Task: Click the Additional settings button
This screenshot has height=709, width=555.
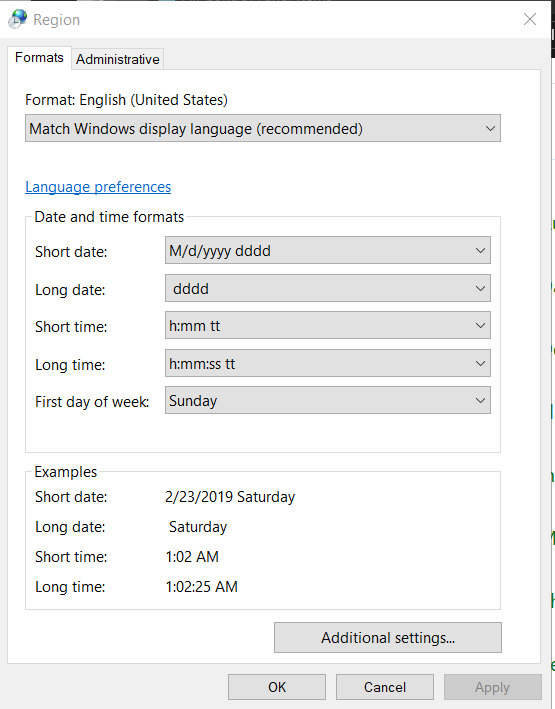Action: tap(388, 638)
